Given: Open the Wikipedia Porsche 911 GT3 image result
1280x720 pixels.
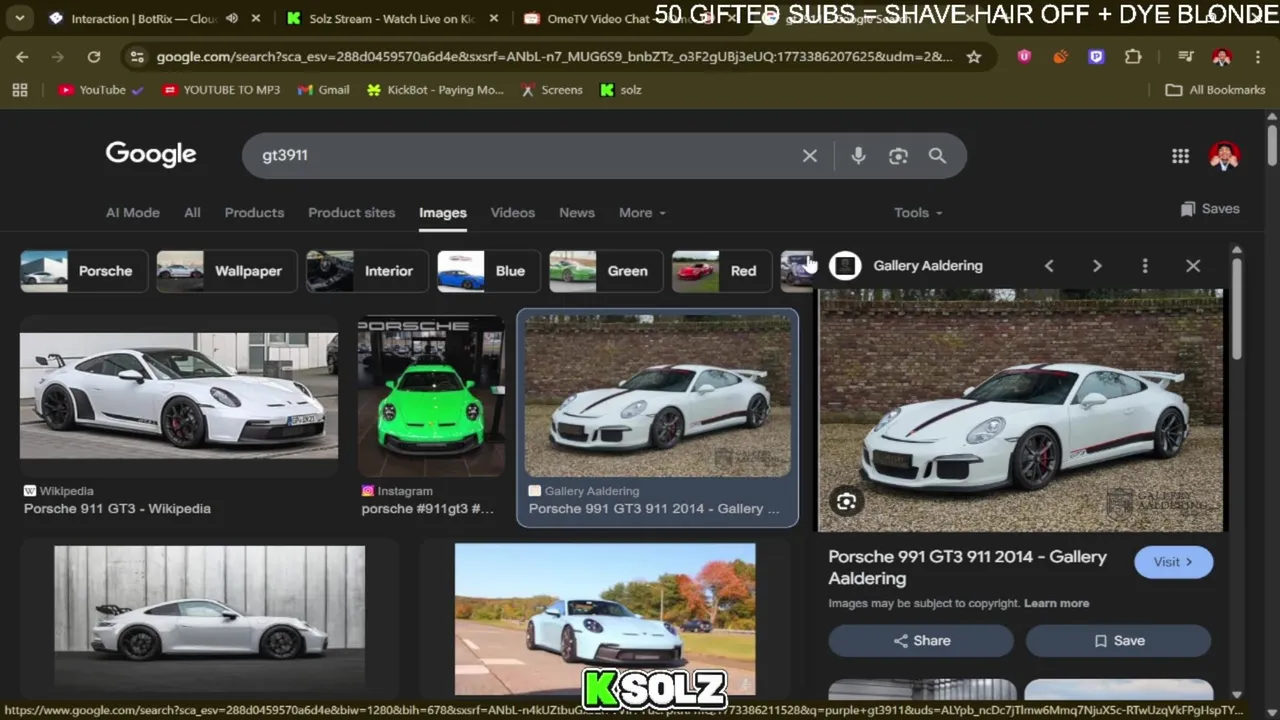Looking at the screenshot, I should 179,396.
